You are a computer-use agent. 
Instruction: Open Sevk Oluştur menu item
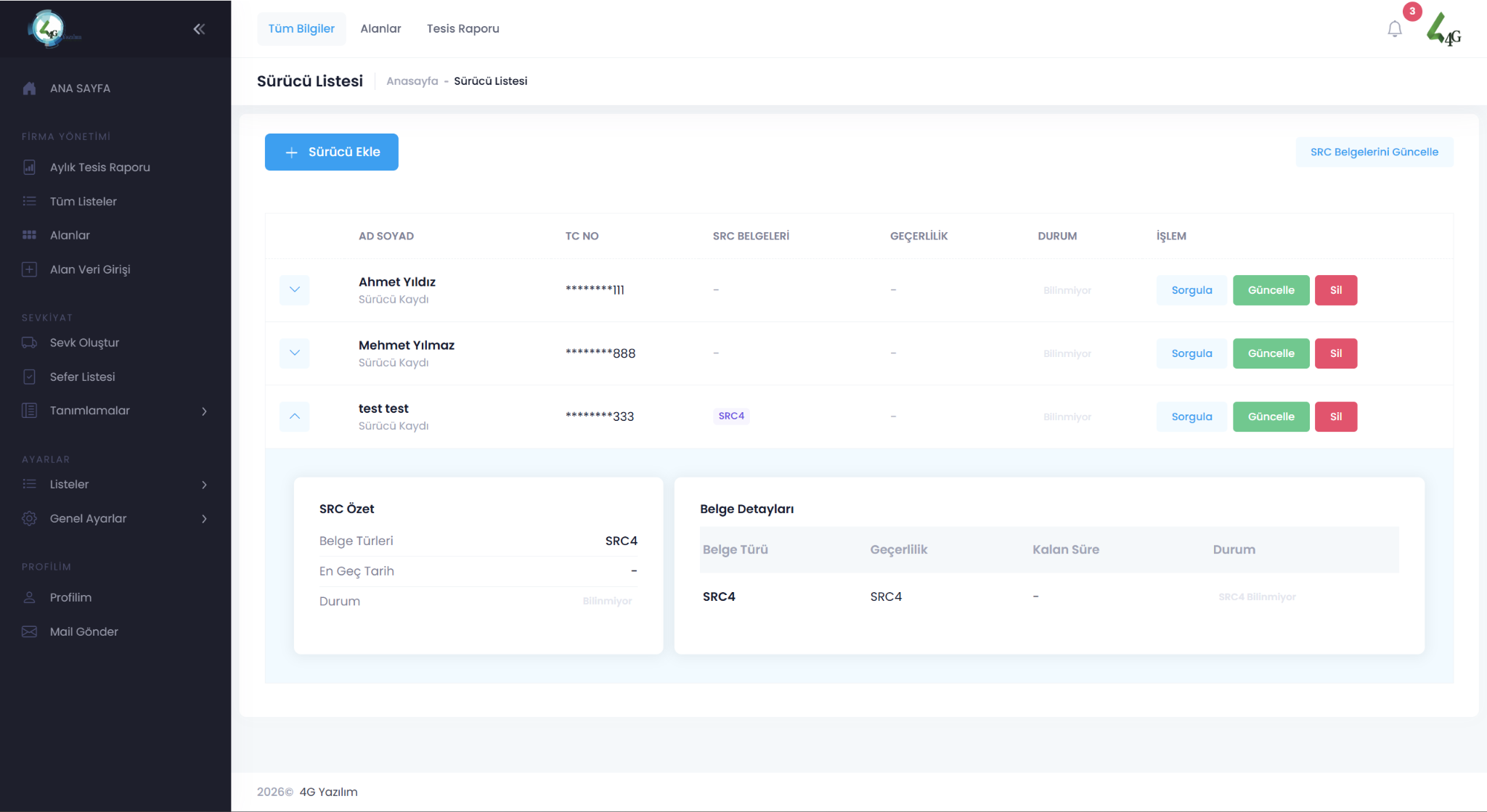click(84, 343)
